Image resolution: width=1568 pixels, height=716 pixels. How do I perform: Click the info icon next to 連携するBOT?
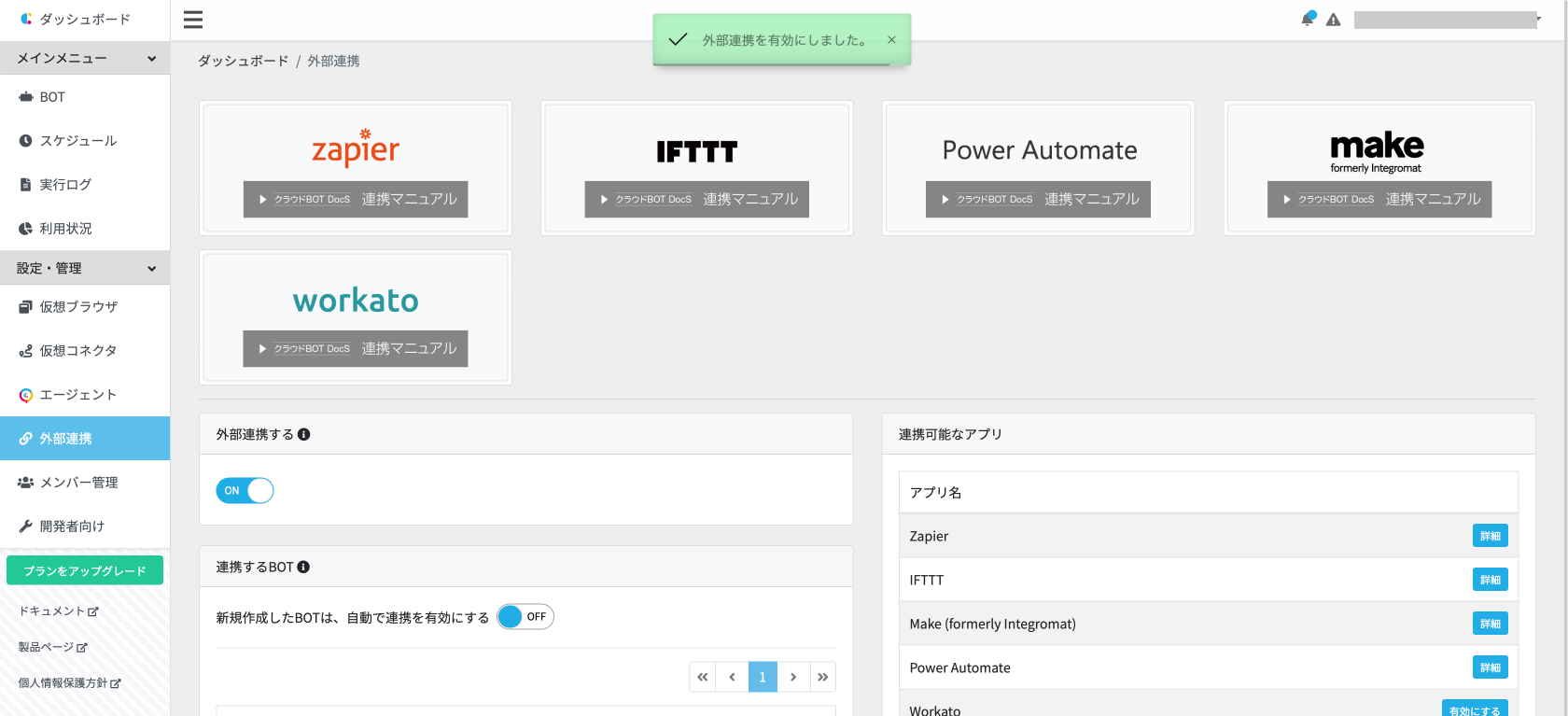[303, 567]
